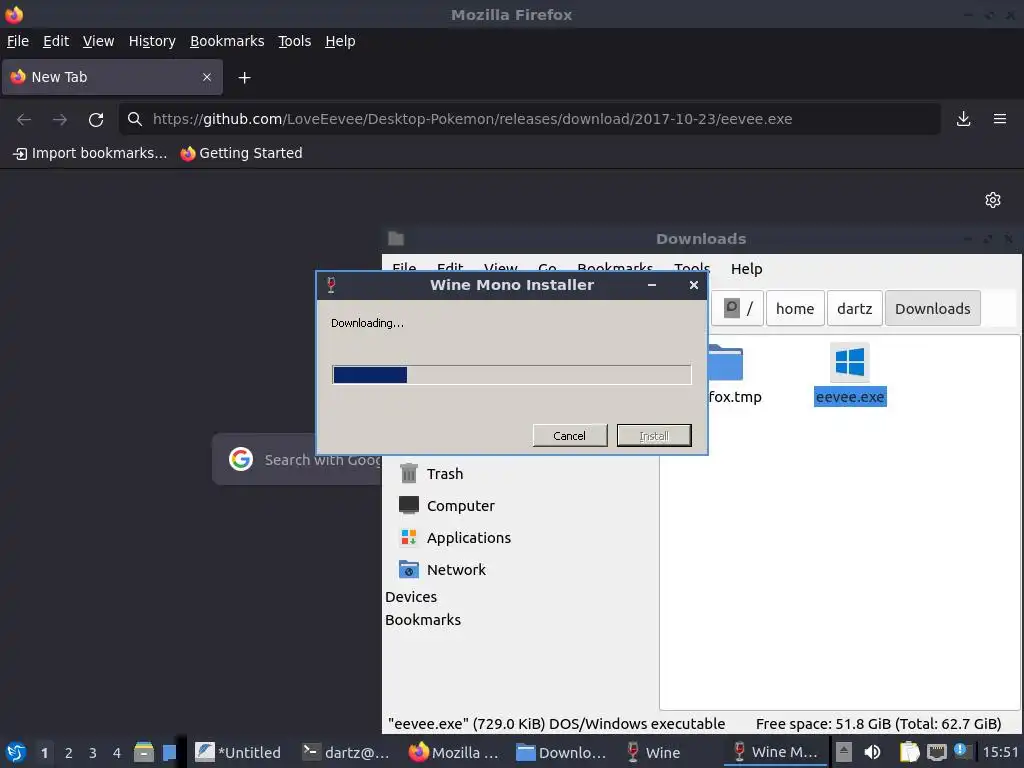The image size is (1024, 768).
Task: Click the eevee.exe status bar description
Action: point(556,724)
